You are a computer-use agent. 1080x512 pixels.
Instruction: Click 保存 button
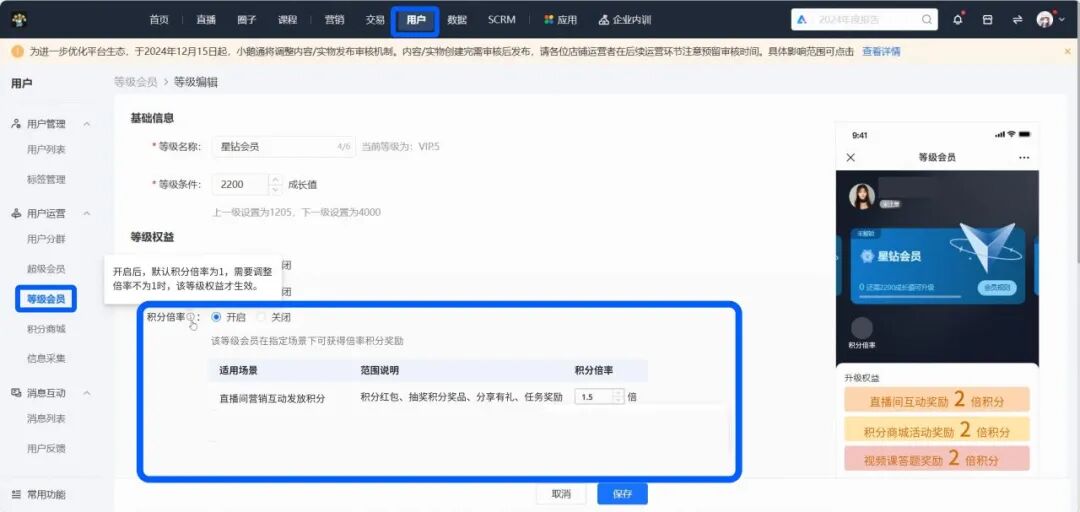point(622,493)
